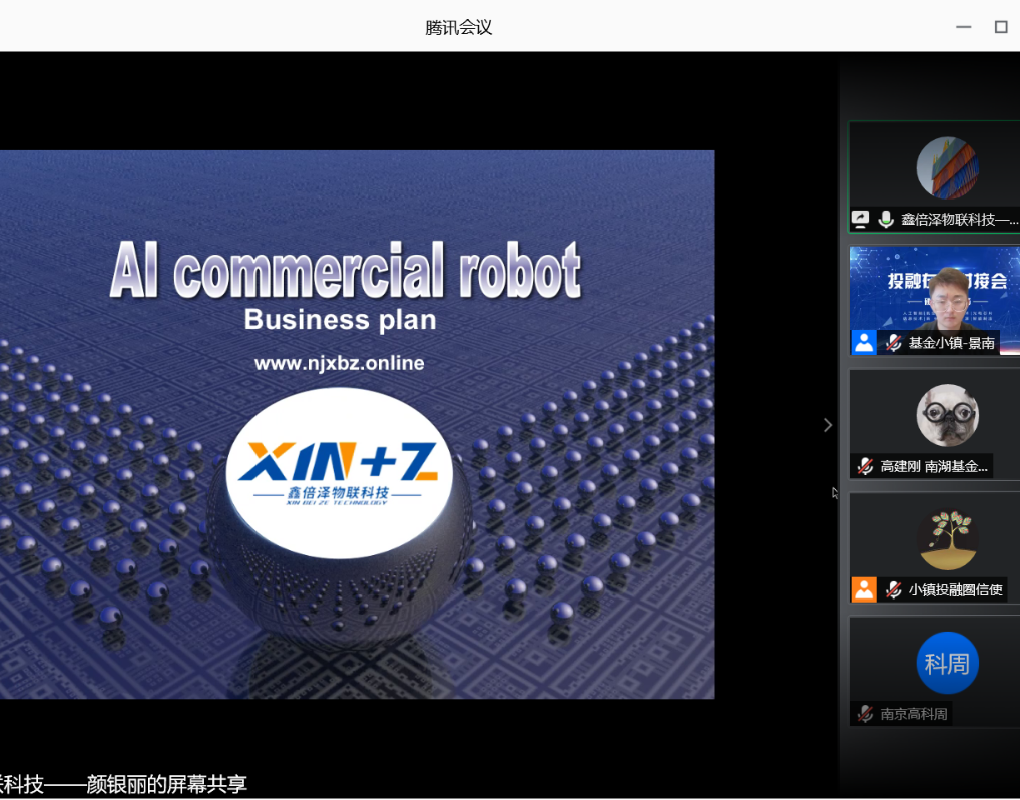This screenshot has width=1020, height=800.
Task: Click the 高建刚 南湖基金 participant name
Action: [933, 466]
